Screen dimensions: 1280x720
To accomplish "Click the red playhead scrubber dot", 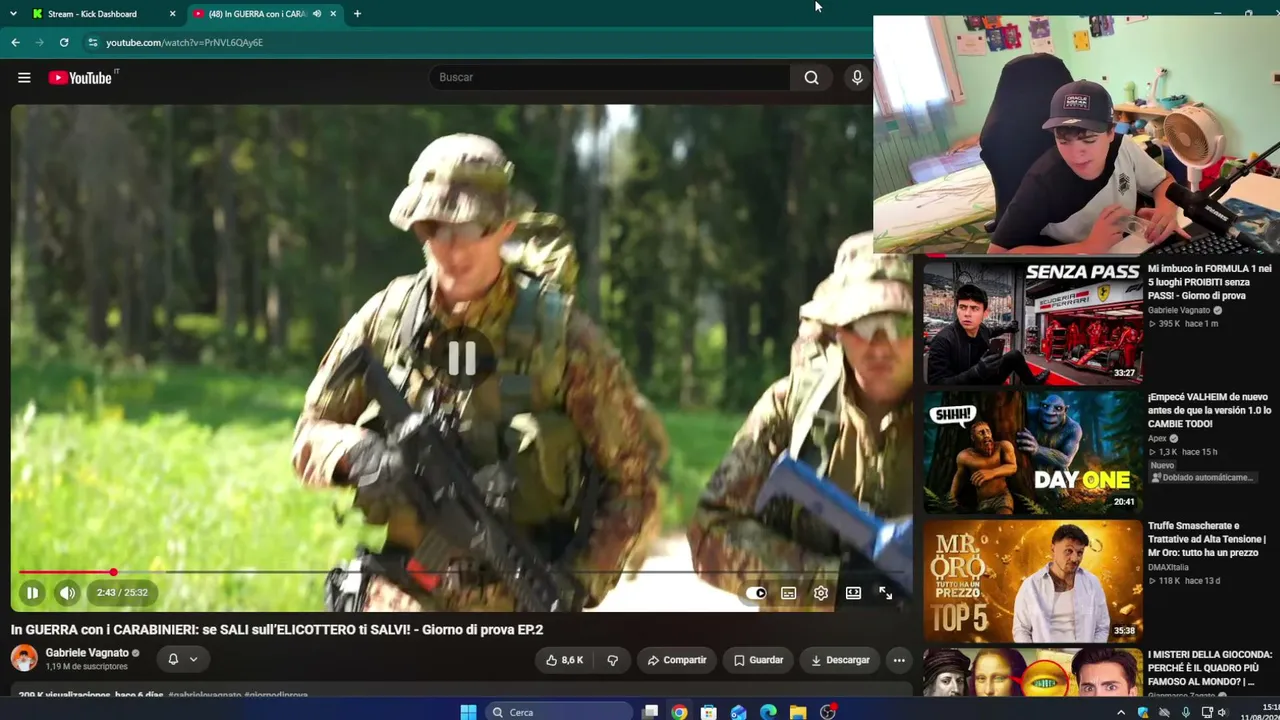I will tap(113, 572).
